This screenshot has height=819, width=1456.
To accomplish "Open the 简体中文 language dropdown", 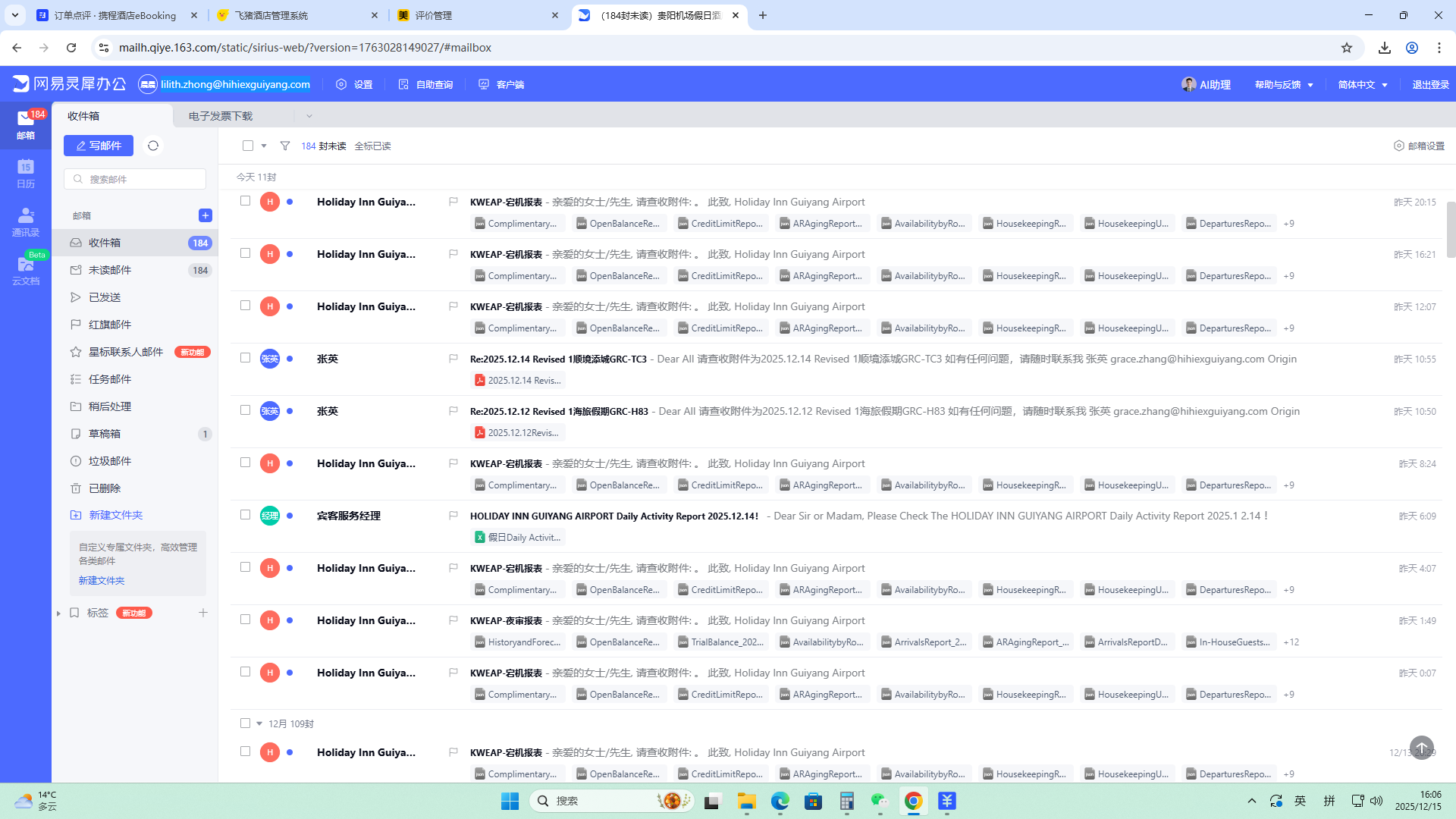I will (x=1363, y=84).
